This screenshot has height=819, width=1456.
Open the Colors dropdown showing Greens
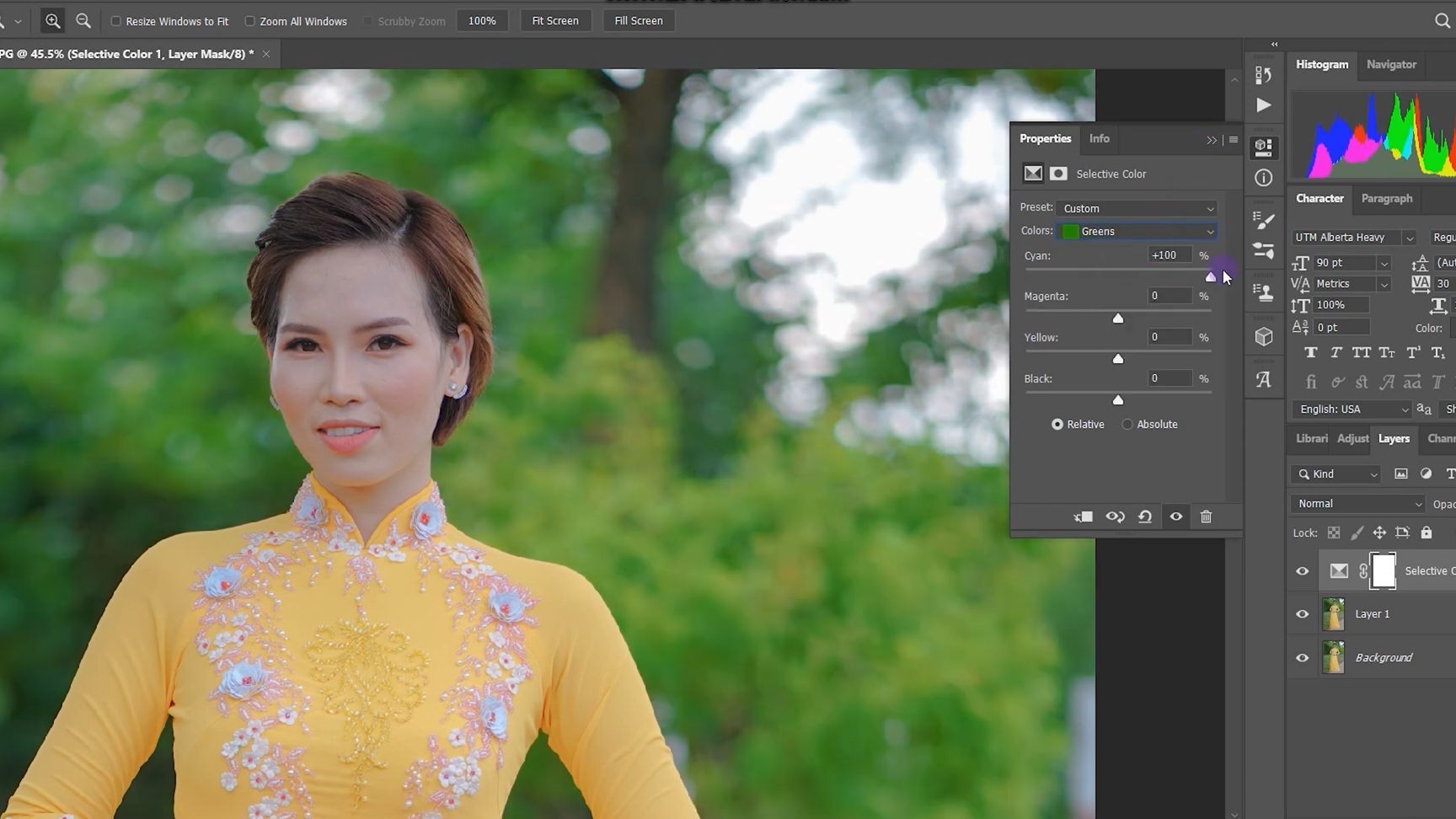[x=1137, y=232]
